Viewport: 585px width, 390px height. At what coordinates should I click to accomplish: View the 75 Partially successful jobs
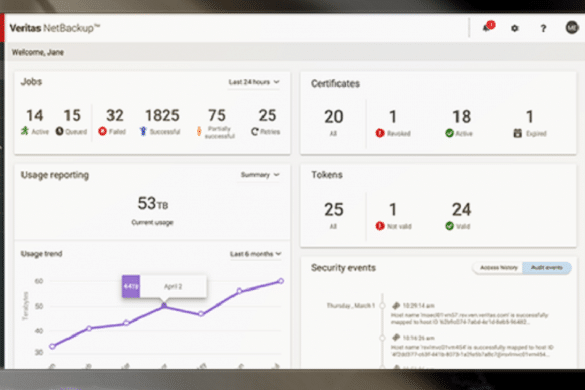coord(217,115)
